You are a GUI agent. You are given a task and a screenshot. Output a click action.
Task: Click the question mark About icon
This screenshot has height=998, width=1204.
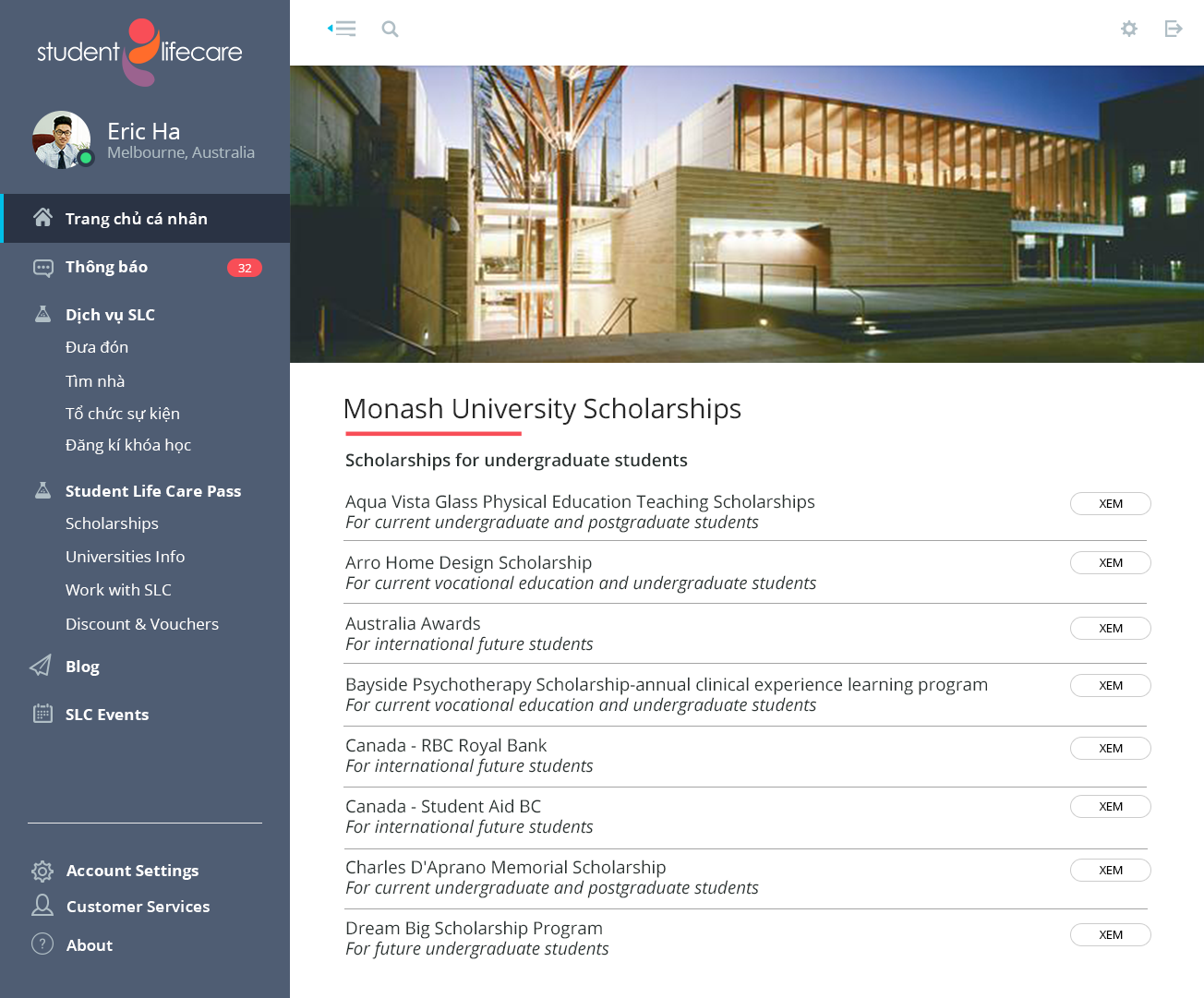[42, 944]
